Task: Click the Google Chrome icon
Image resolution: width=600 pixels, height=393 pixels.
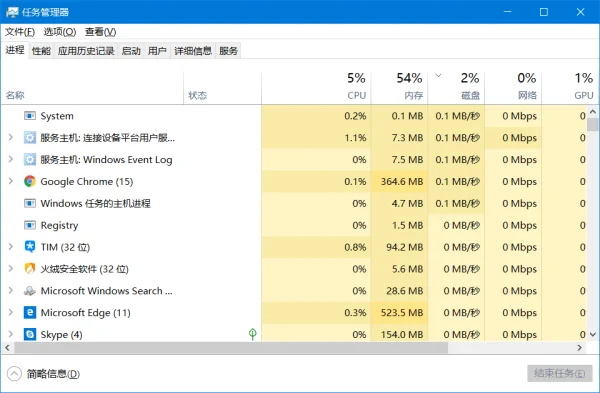Action: pos(30,181)
